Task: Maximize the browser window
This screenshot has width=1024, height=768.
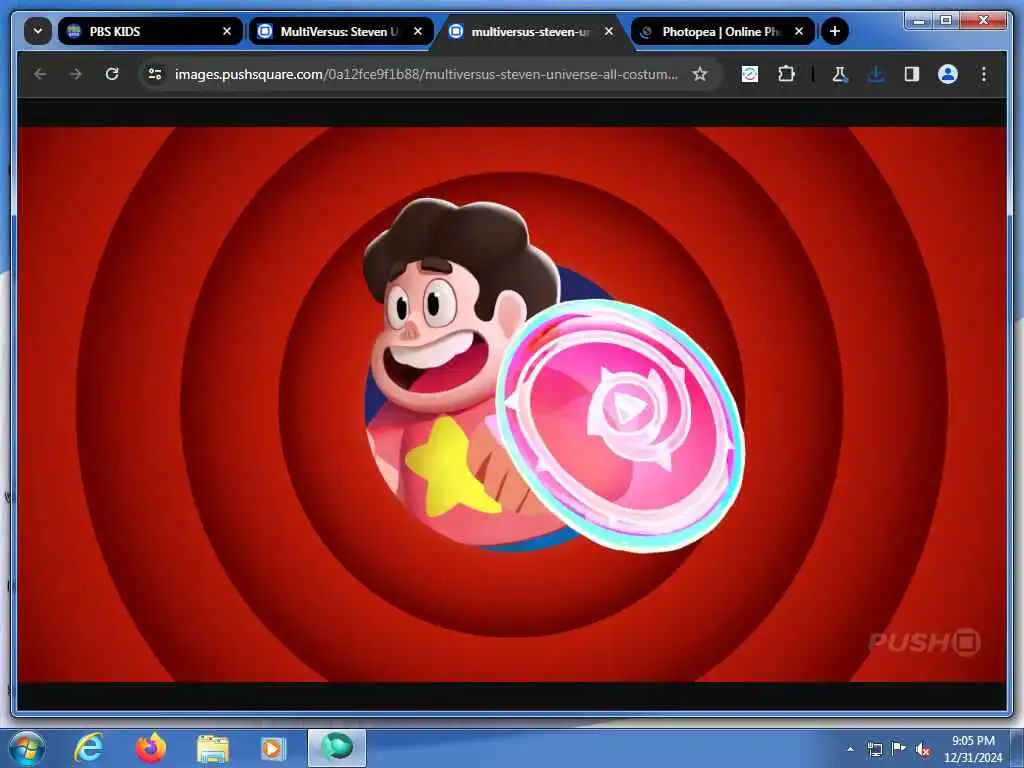Action: tap(946, 21)
